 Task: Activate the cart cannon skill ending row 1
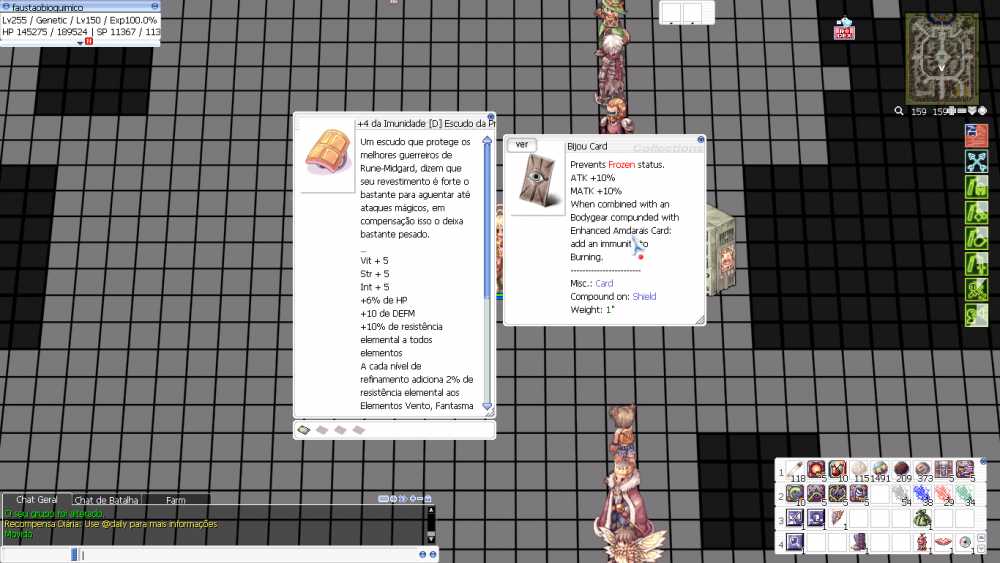pyautogui.click(x=965, y=471)
